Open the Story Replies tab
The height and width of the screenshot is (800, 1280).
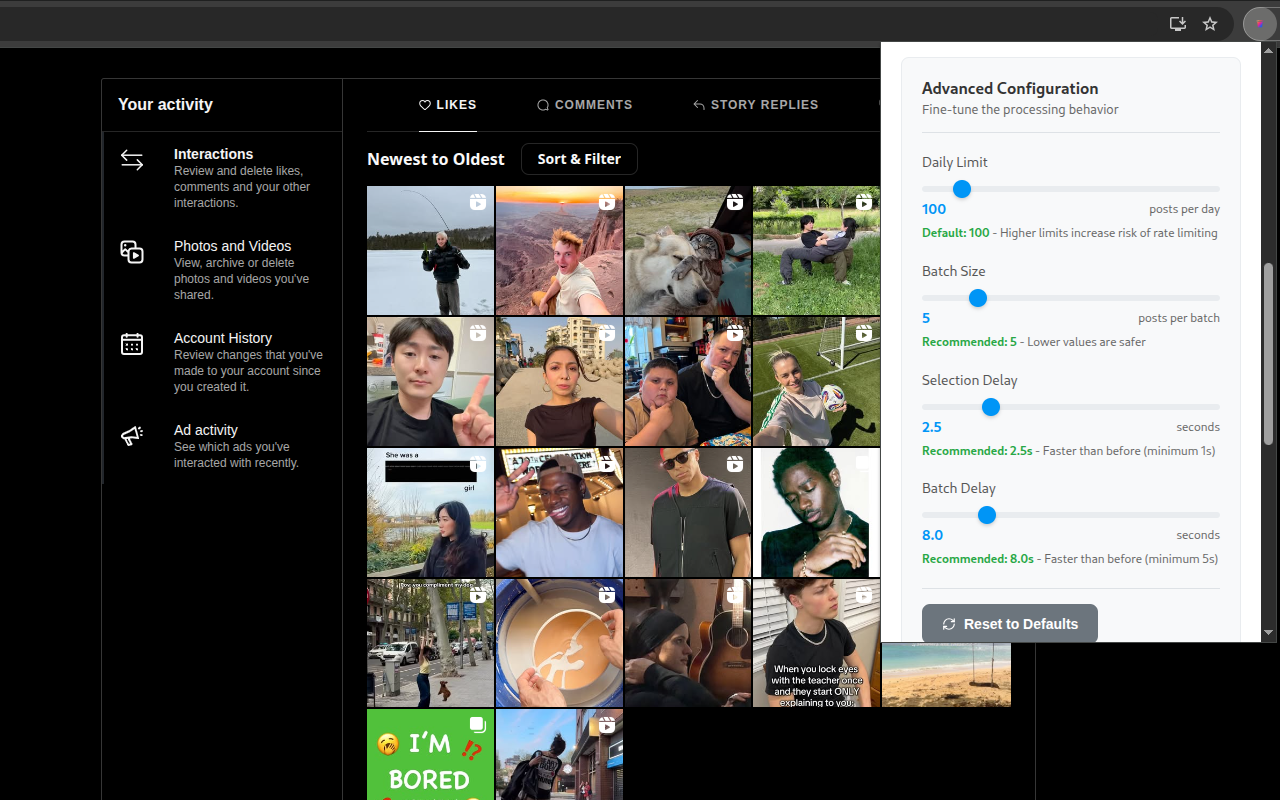755,105
